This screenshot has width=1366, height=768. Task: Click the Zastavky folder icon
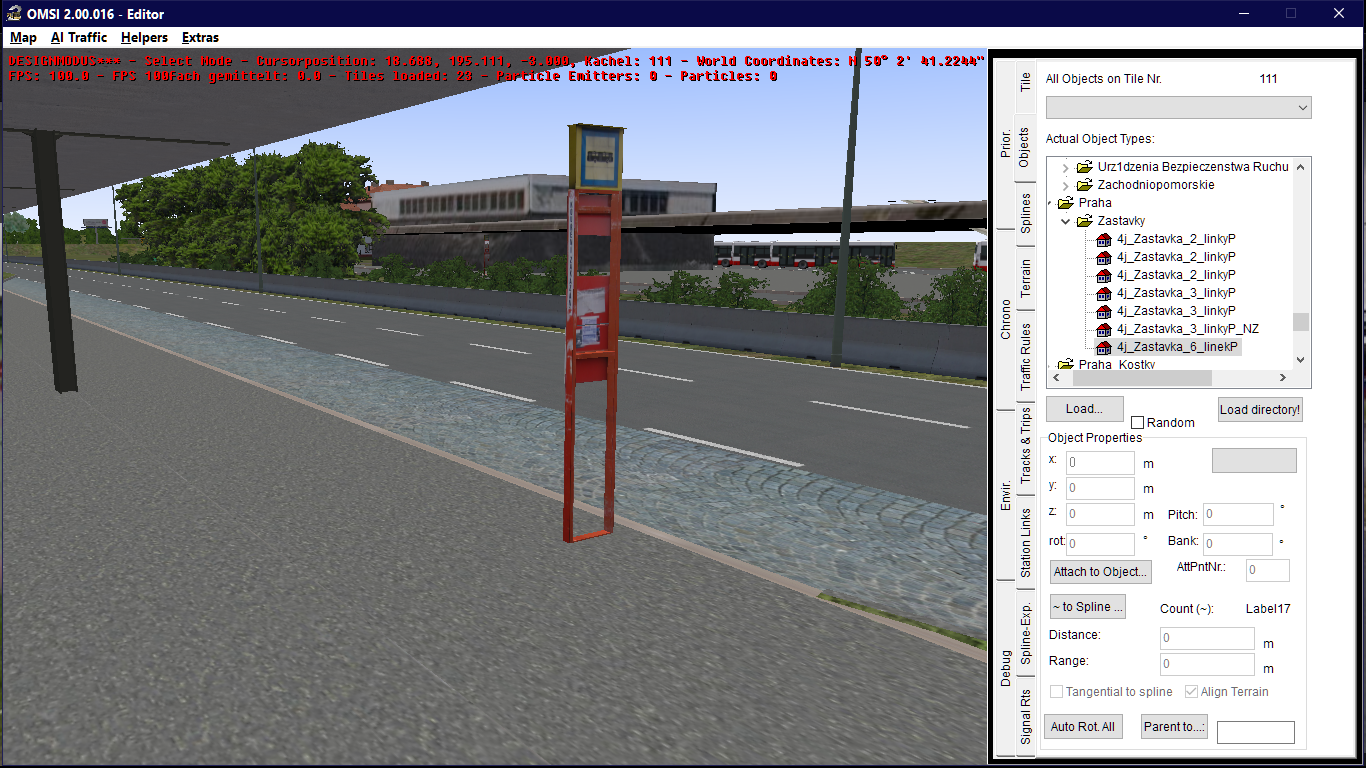[1085, 221]
